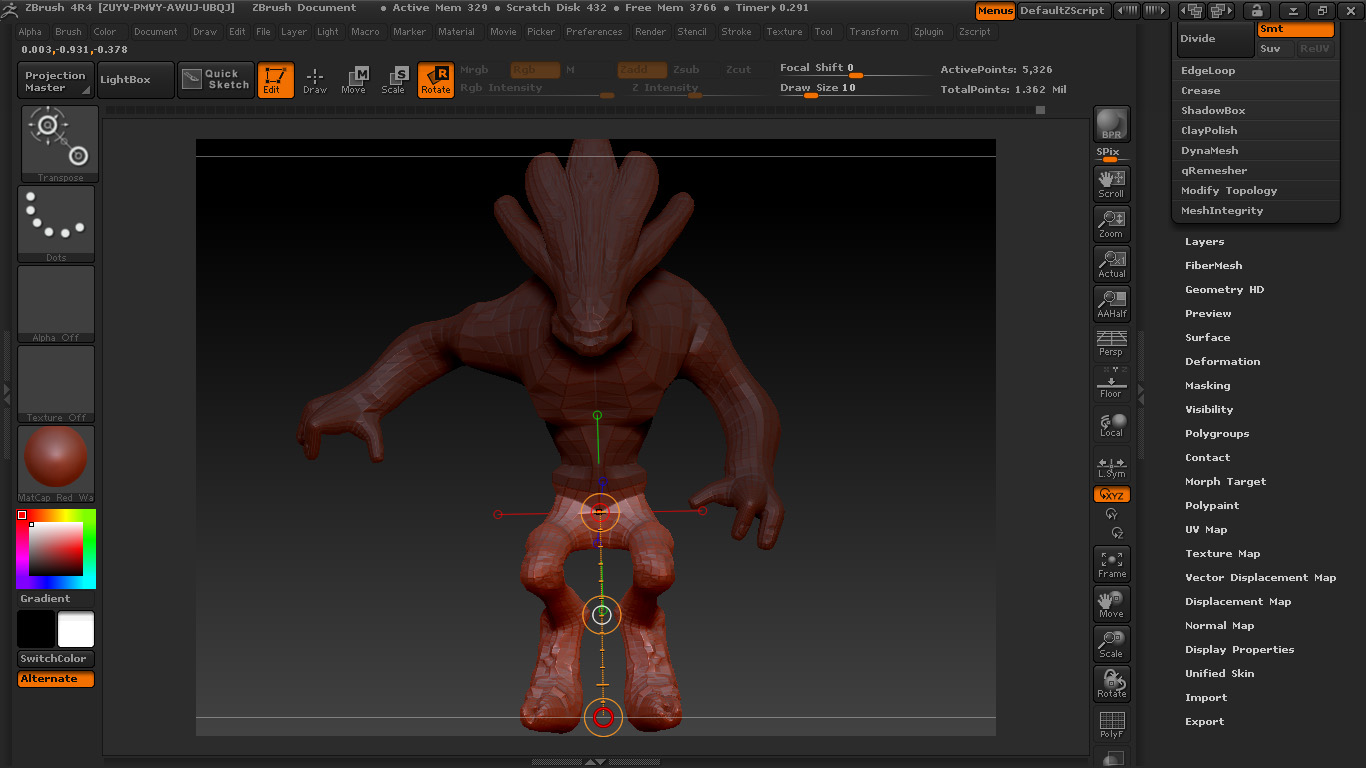Toggle the Floor grid
The image size is (1366, 768).
pyautogui.click(x=1111, y=384)
